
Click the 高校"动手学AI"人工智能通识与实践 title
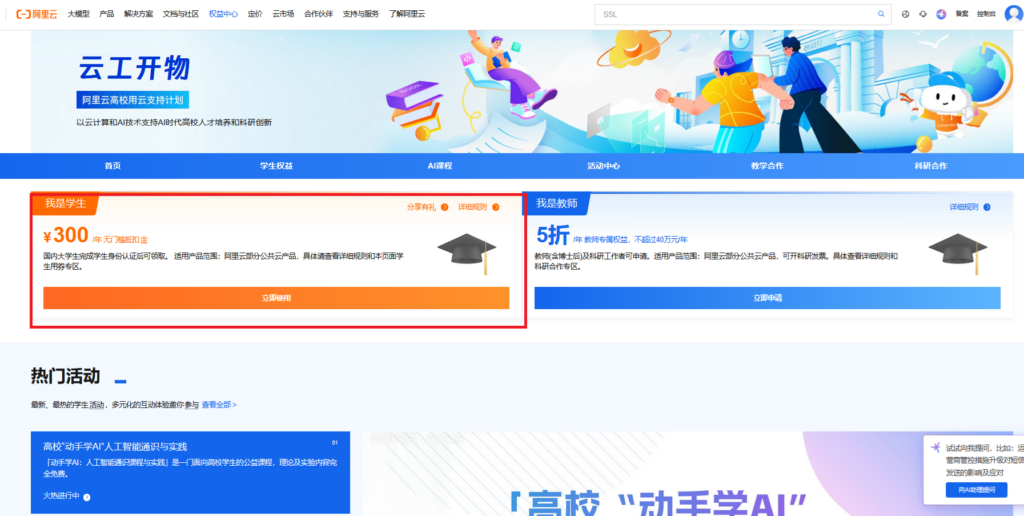pos(115,447)
